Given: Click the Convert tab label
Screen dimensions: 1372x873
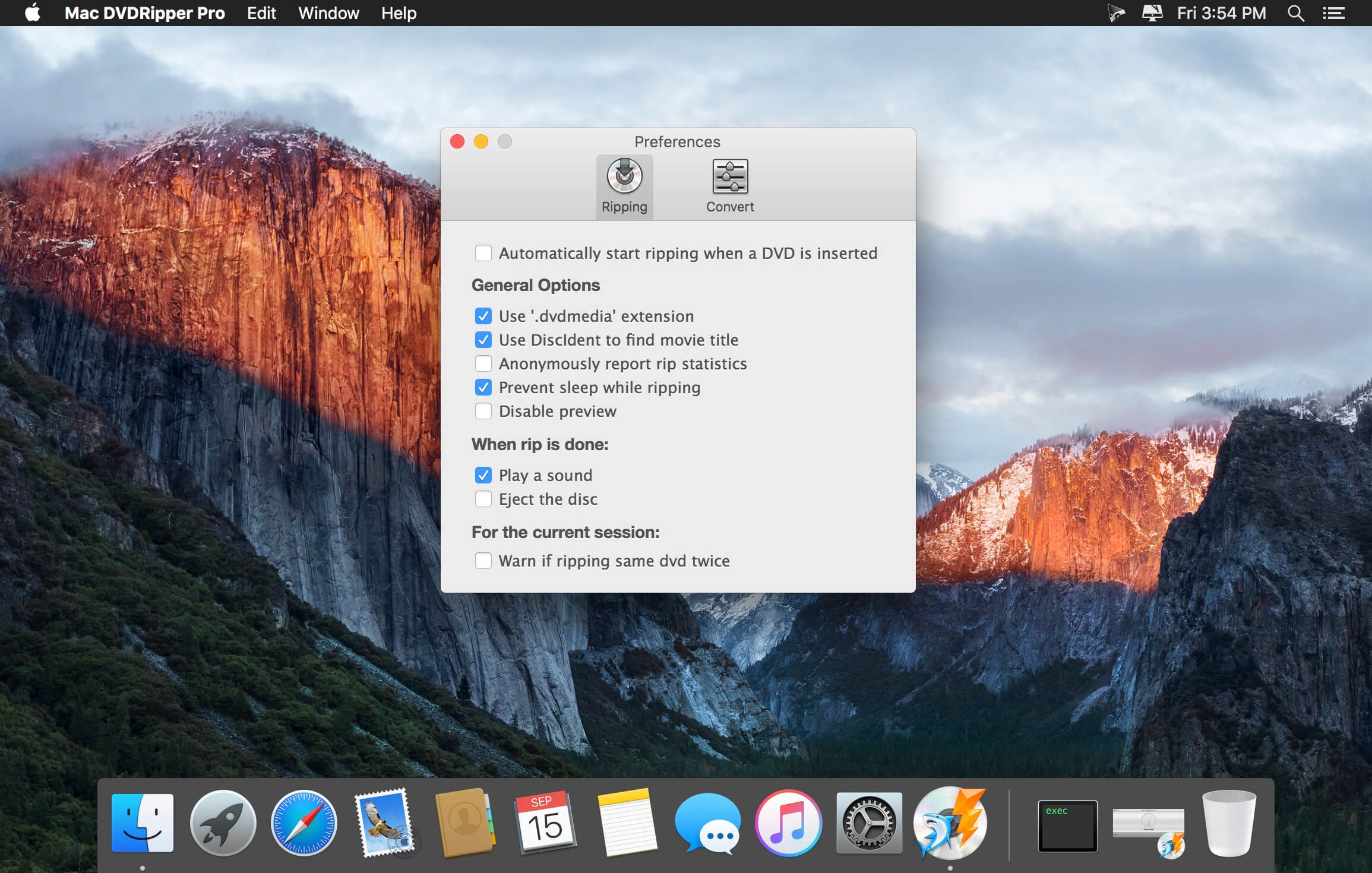Looking at the screenshot, I should (730, 206).
